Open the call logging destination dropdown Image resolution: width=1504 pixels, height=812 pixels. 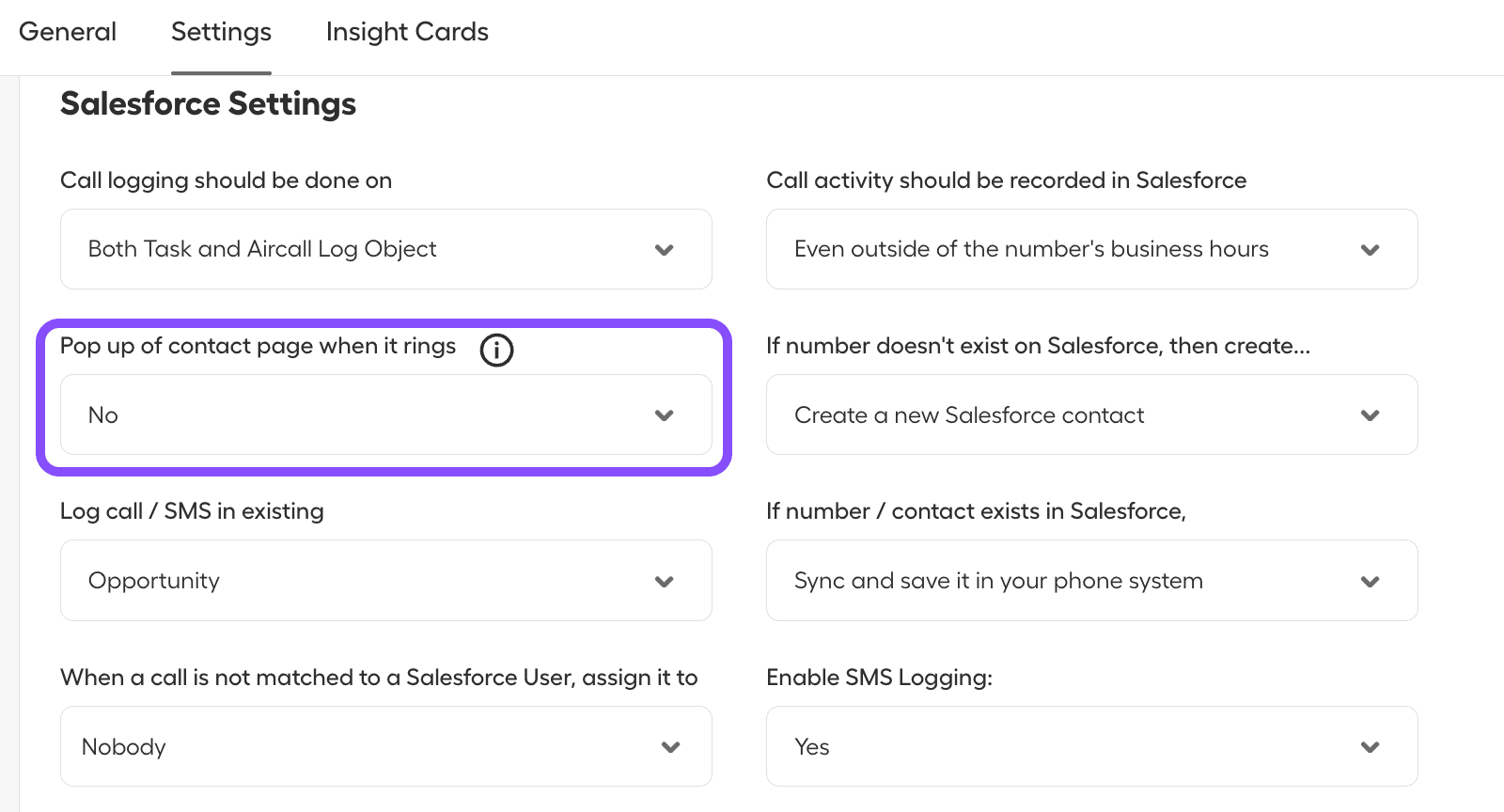[385, 249]
